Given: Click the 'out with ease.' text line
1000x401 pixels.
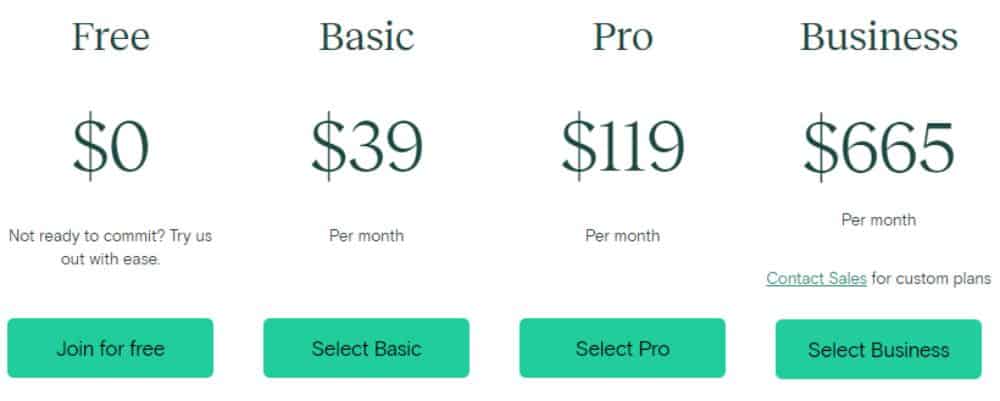Looking at the screenshot, I should tap(110, 259).
